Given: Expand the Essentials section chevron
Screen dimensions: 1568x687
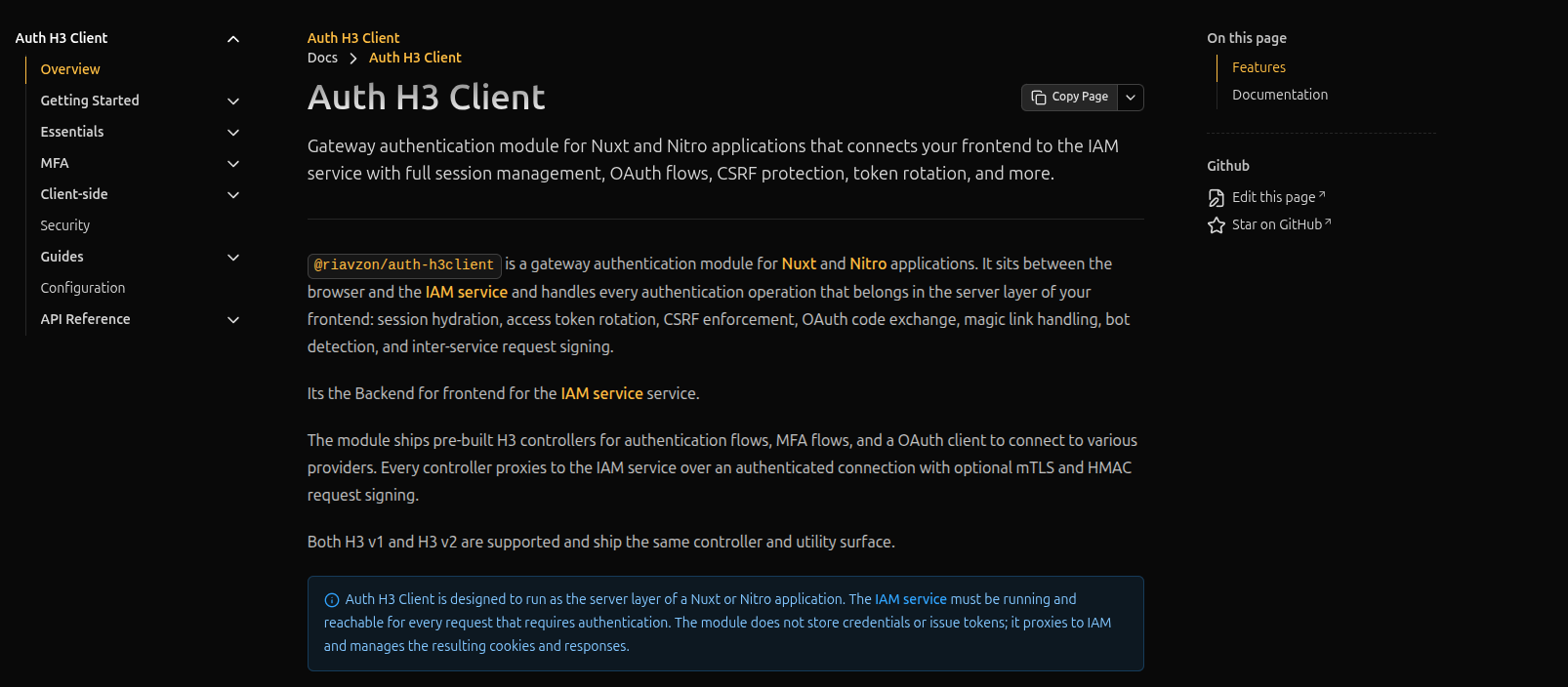Looking at the screenshot, I should tap(233, 133).
